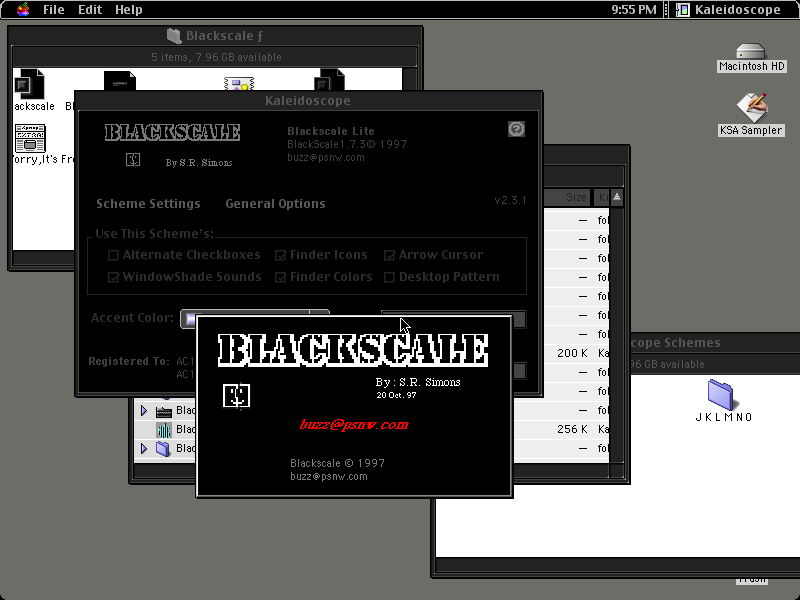
Task: Click the 9:55 PM menu bar clock
Action: click(634, 9)
